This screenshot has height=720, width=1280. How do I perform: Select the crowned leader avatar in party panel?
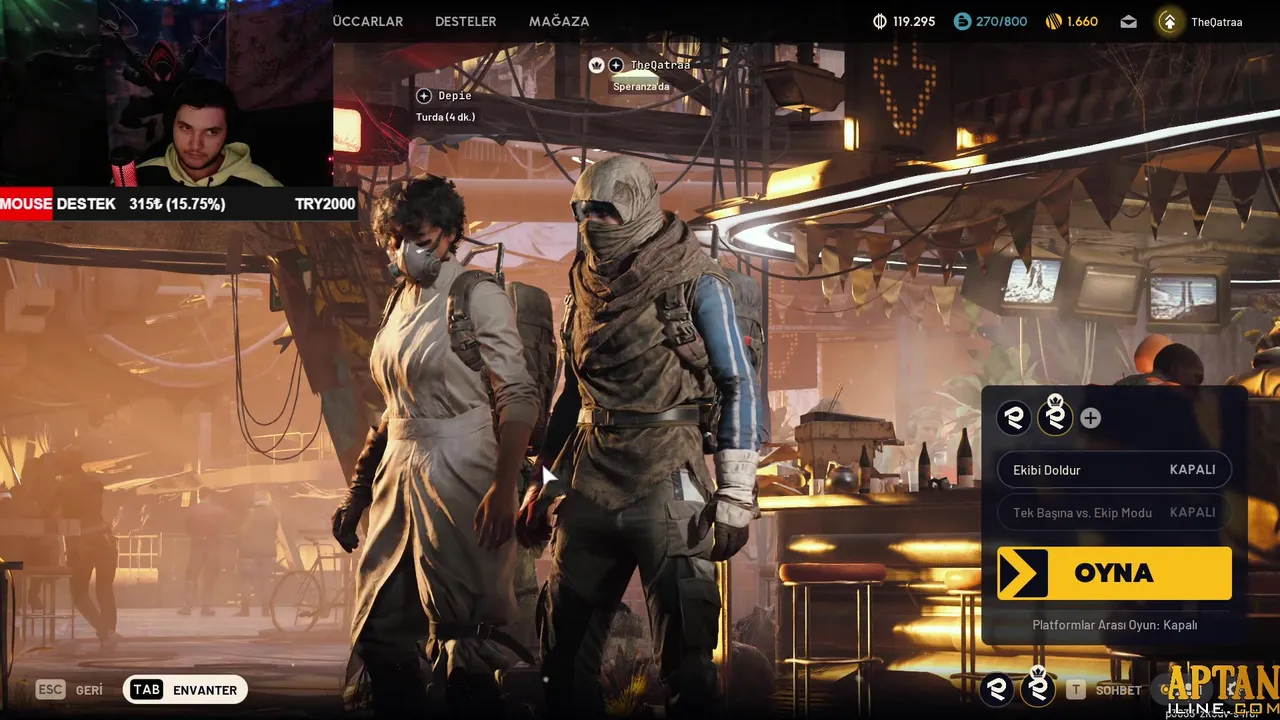coord(1055,416)
